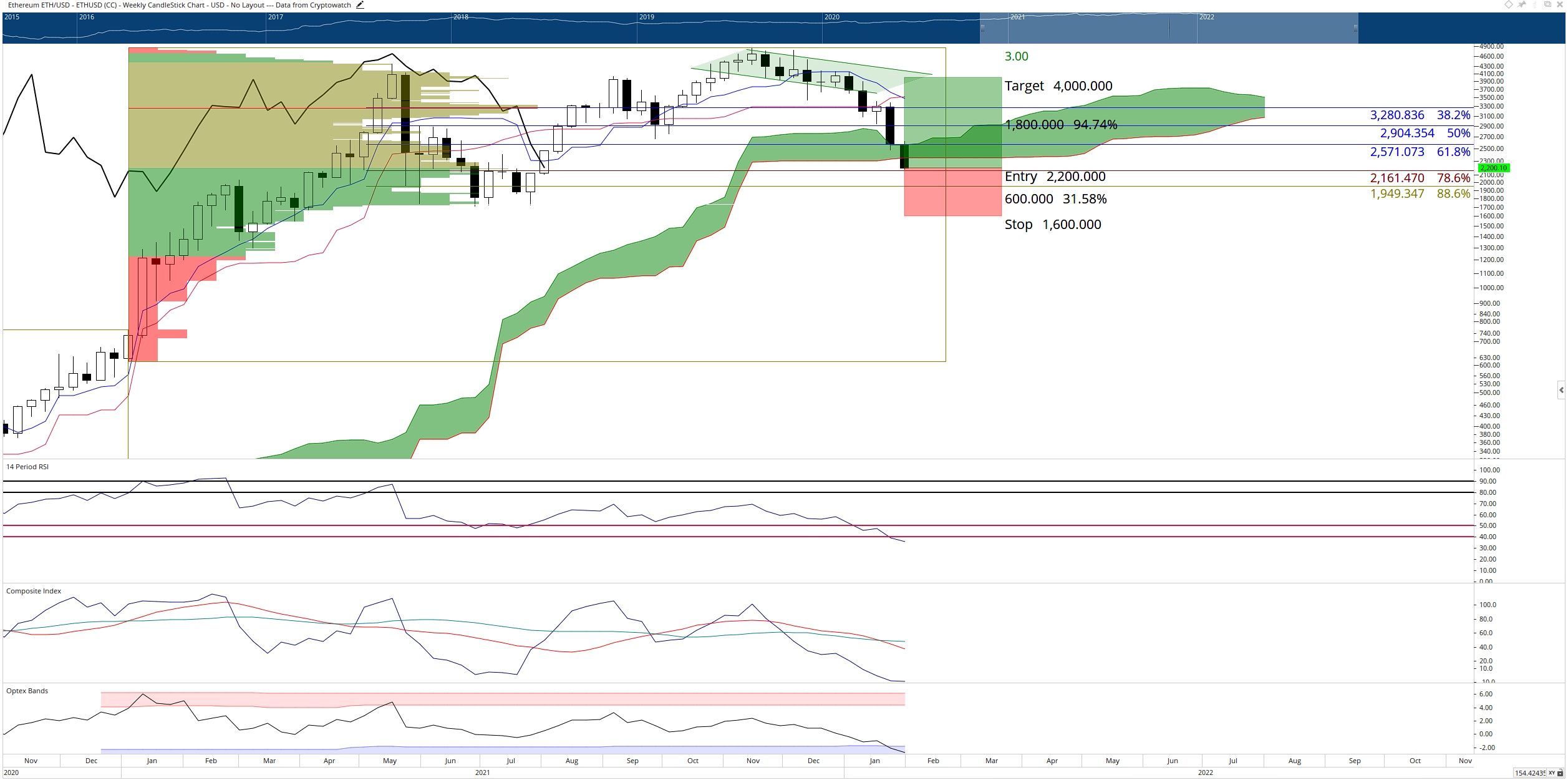Viewport: 1568px width, 780px height.
Task: Click the diamond icon in top-right corner
Action: click(x=1509, y=4)
